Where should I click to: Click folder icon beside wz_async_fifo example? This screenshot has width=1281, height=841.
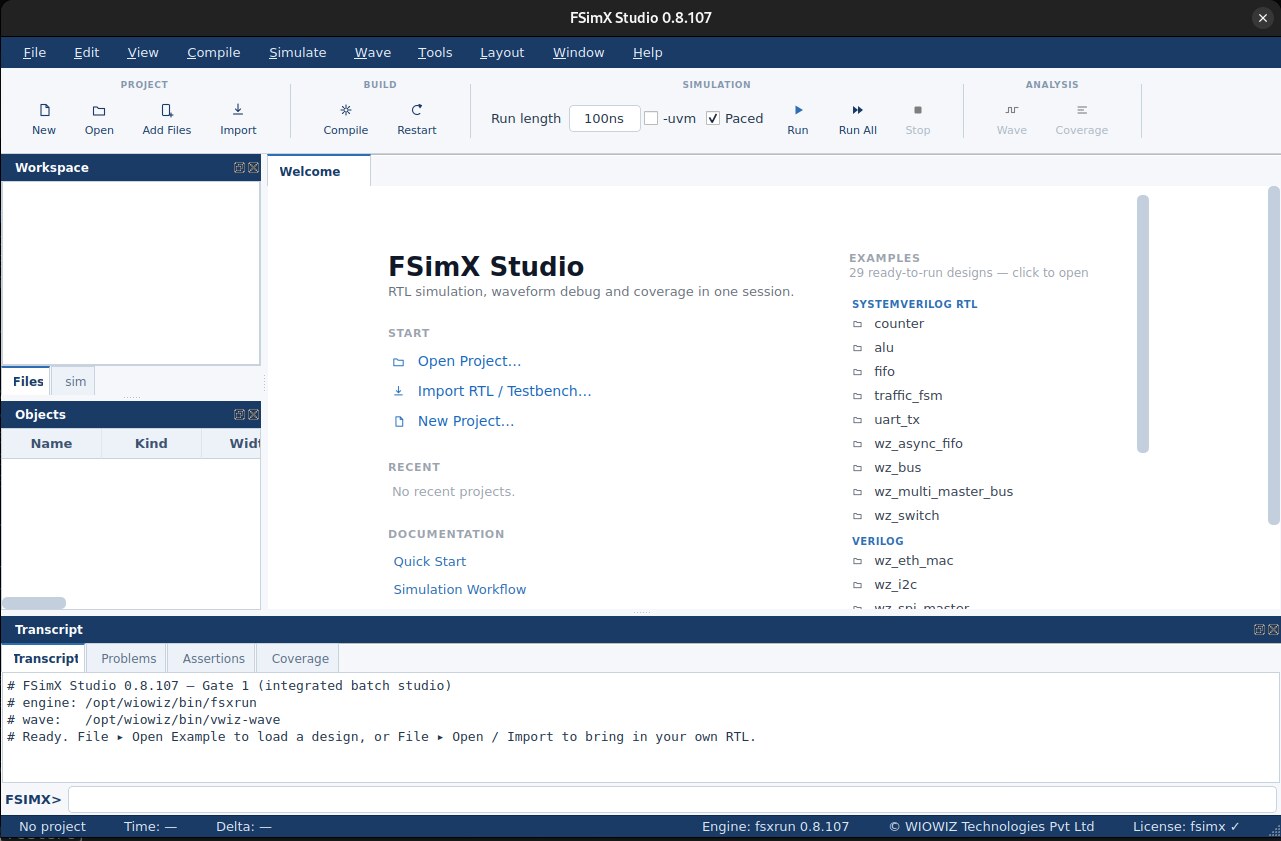[857, 444]
